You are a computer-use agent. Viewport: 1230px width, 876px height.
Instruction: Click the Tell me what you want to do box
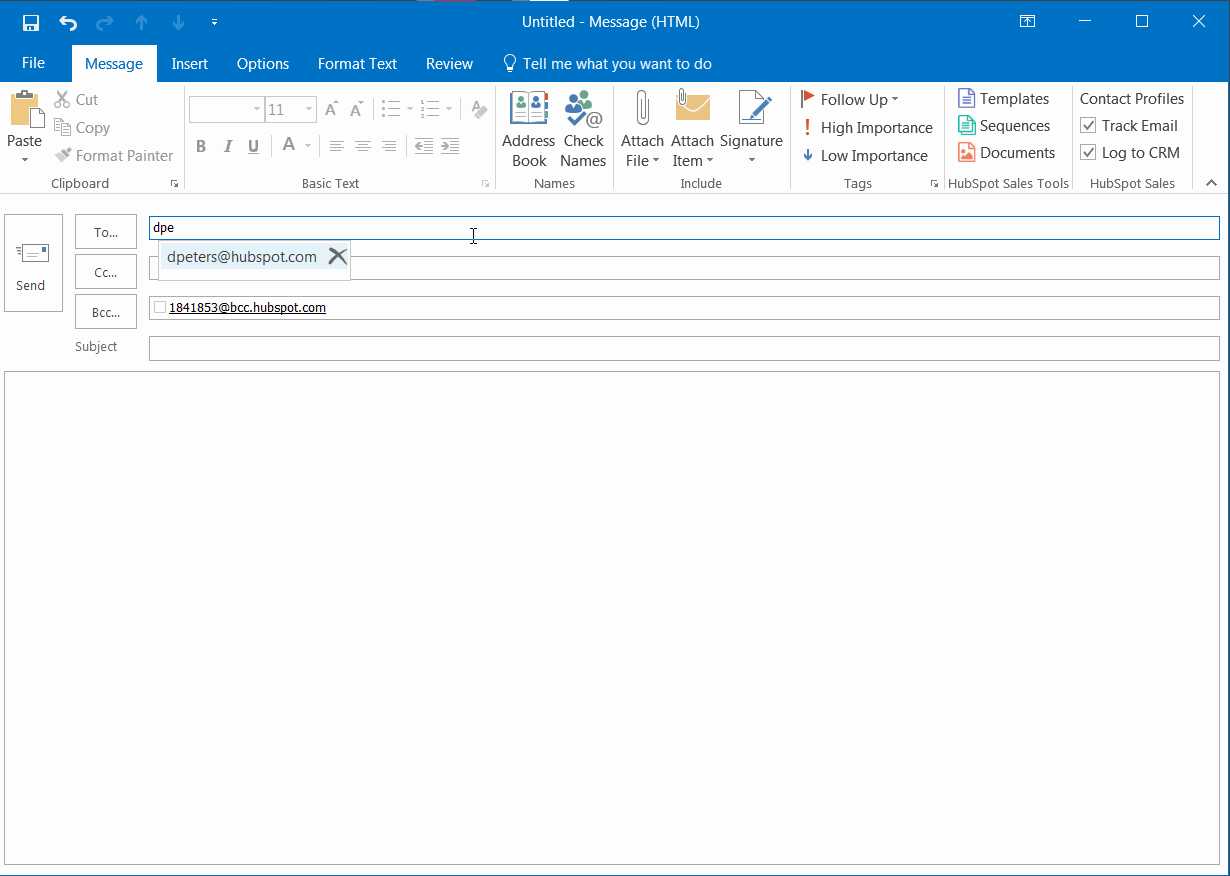click(x=607, y=63)
